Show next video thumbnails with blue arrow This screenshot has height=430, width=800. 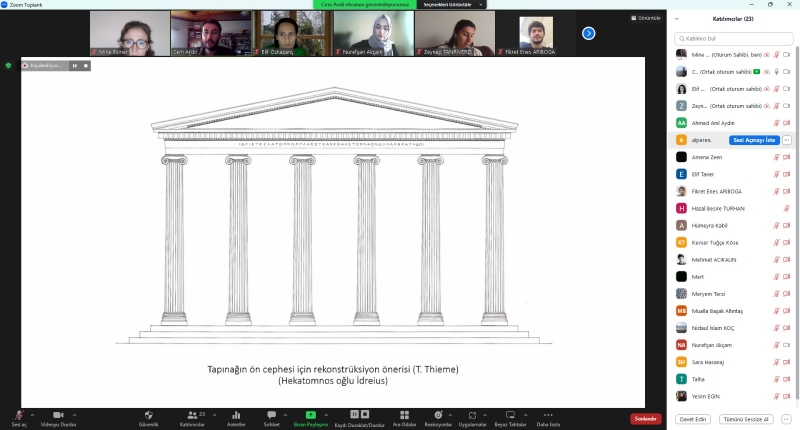[588, 33]
